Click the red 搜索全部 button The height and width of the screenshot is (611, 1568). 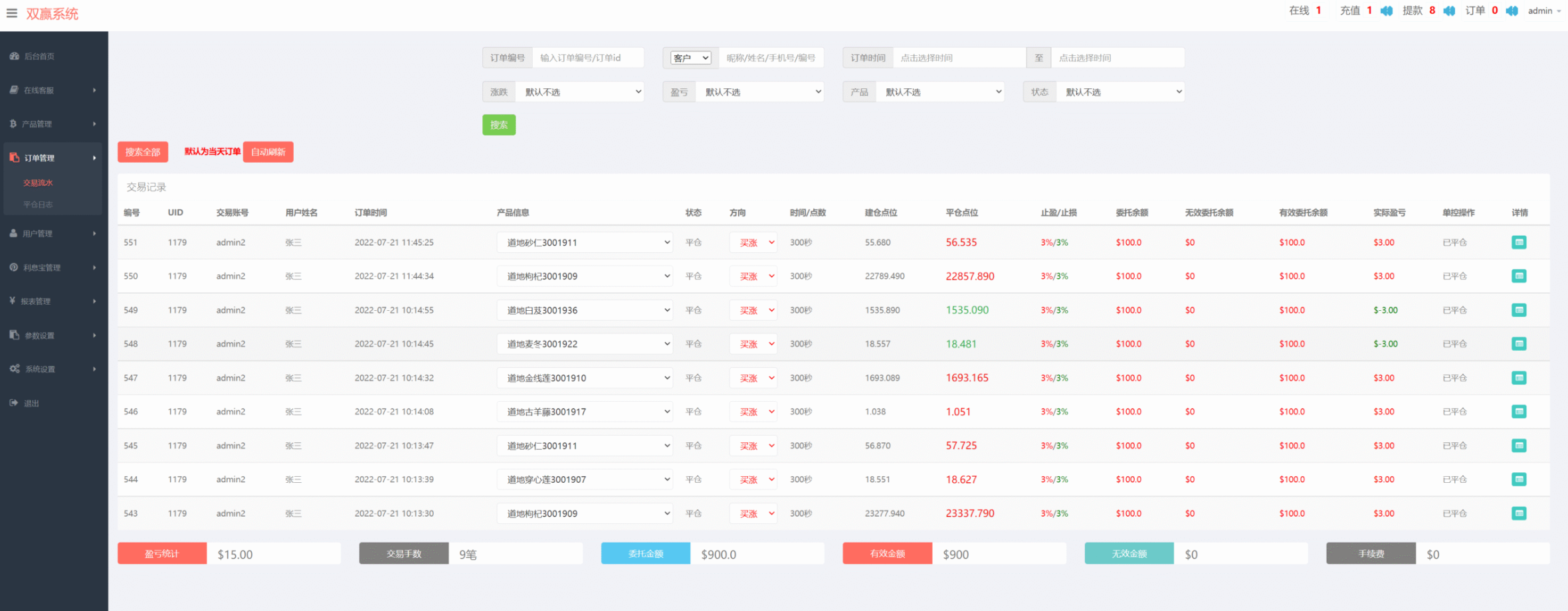click(x=143, y=152)
